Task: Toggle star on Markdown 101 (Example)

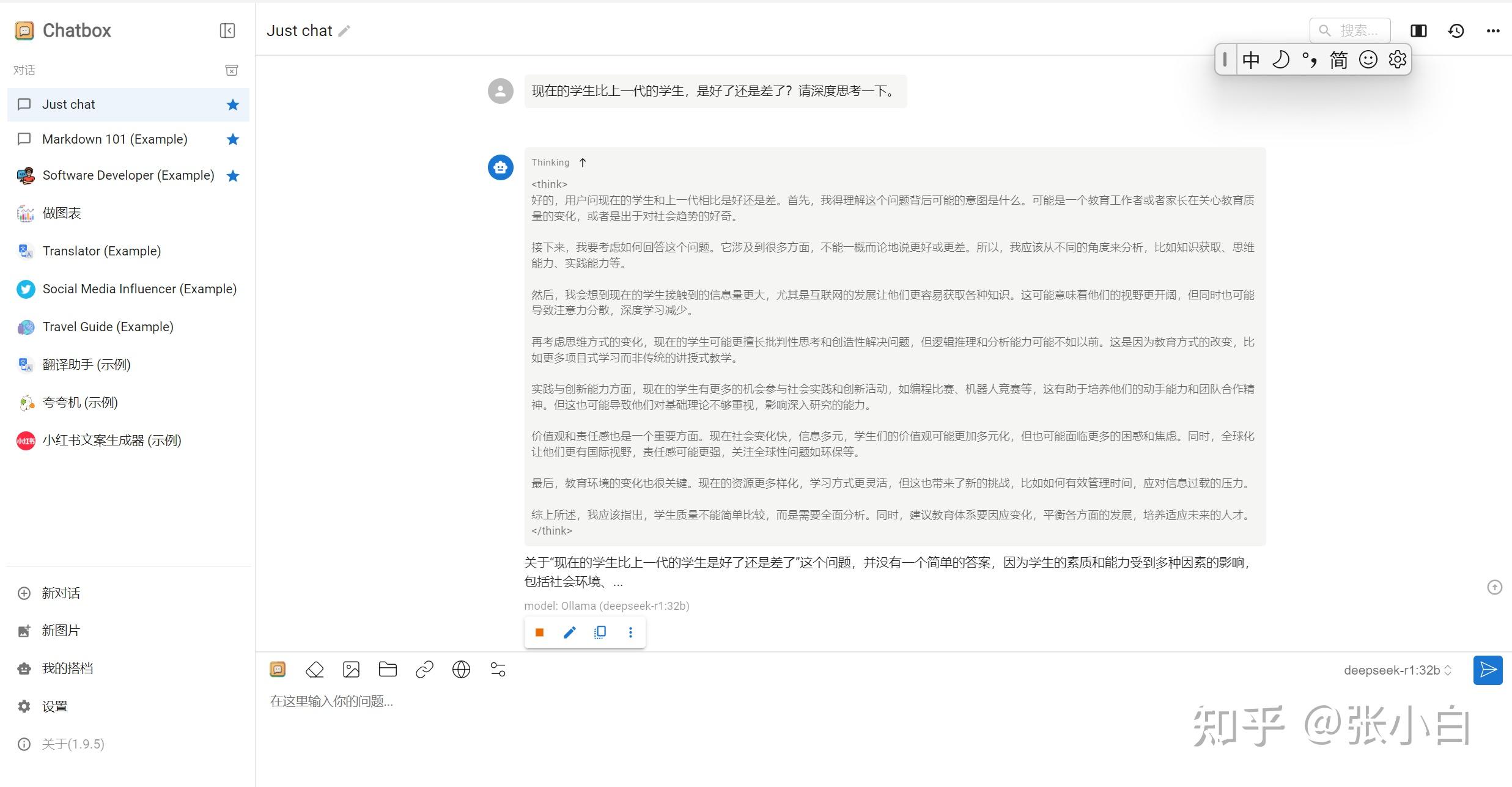Action: [232, 139]
